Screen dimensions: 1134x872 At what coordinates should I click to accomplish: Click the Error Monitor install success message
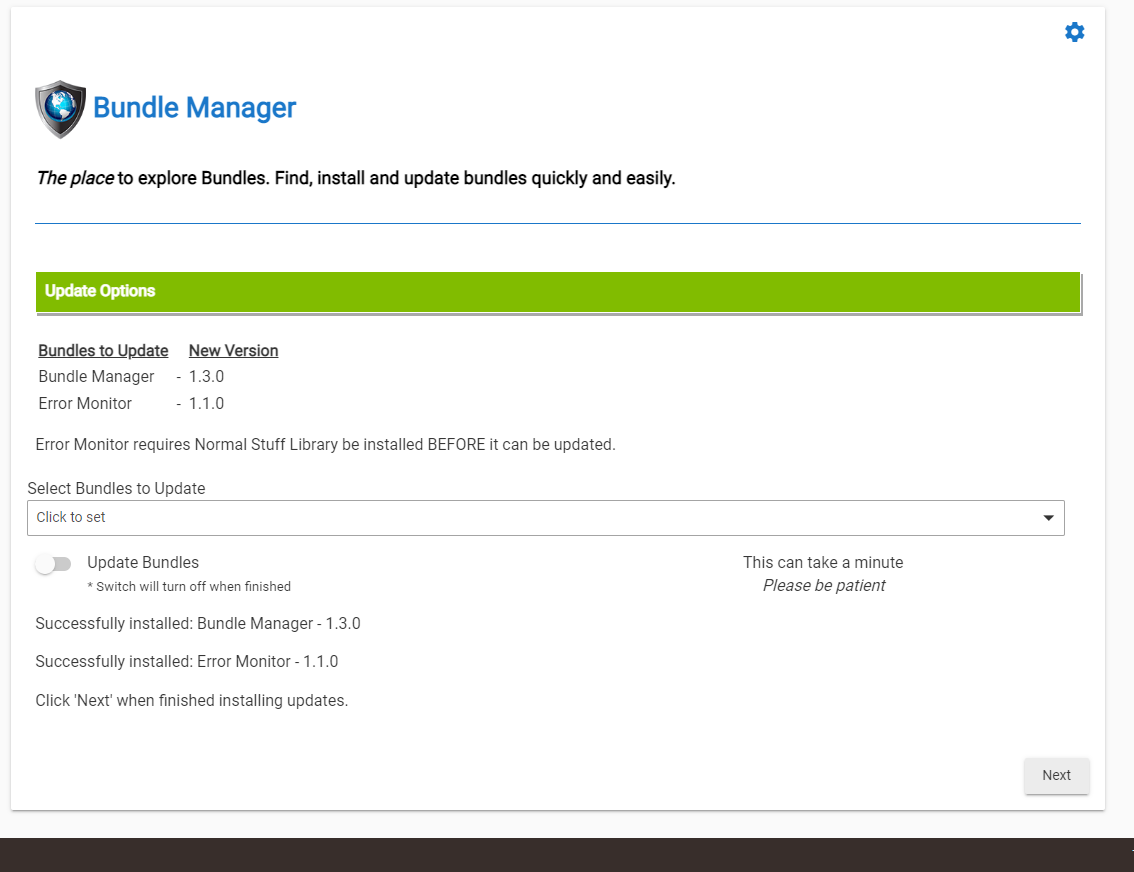click(187, 661)
